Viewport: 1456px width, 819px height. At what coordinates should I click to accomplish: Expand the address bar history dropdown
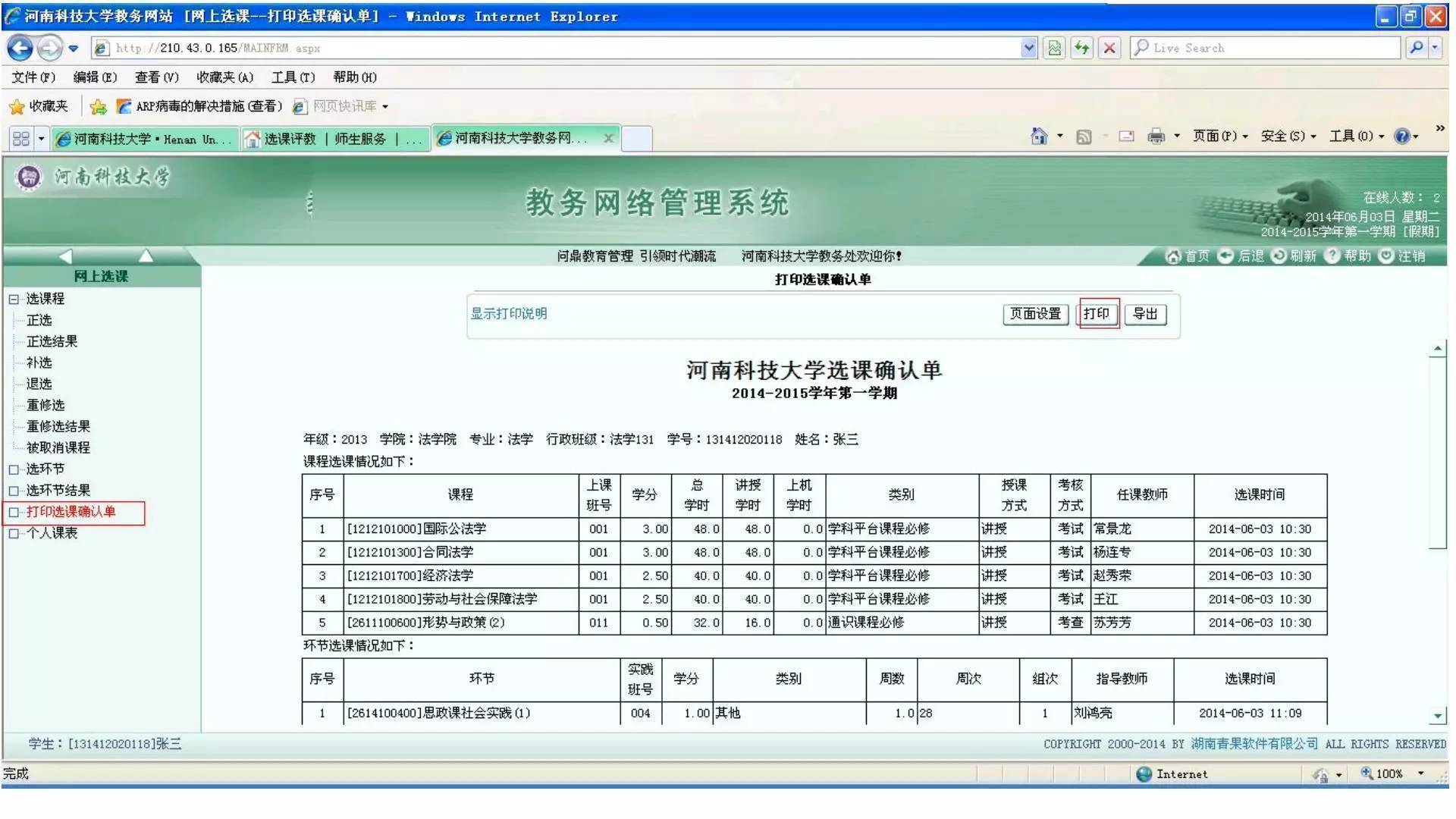point(1029,48)
